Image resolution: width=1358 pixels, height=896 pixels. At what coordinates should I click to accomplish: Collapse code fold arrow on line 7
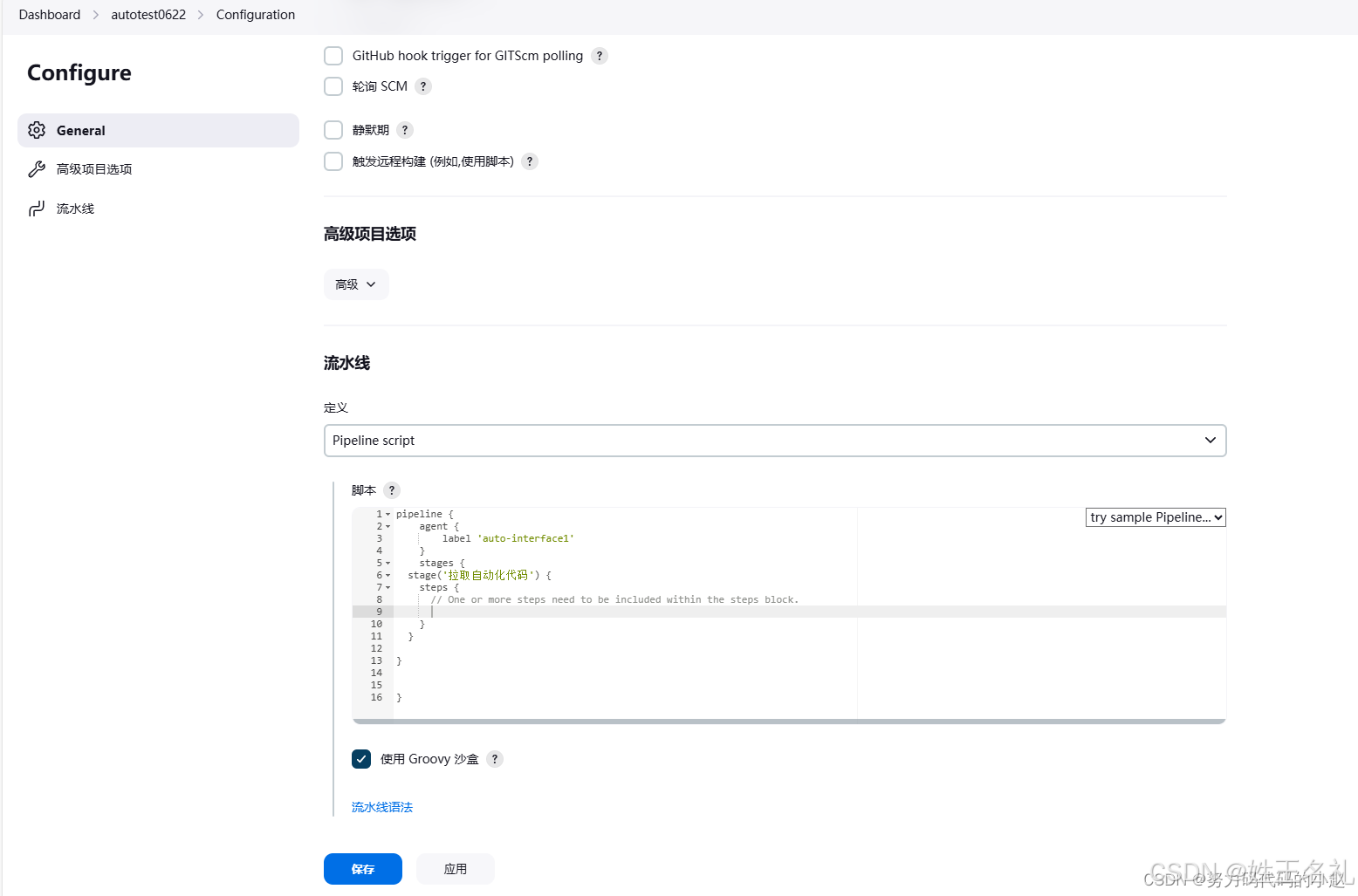point(388,588)
